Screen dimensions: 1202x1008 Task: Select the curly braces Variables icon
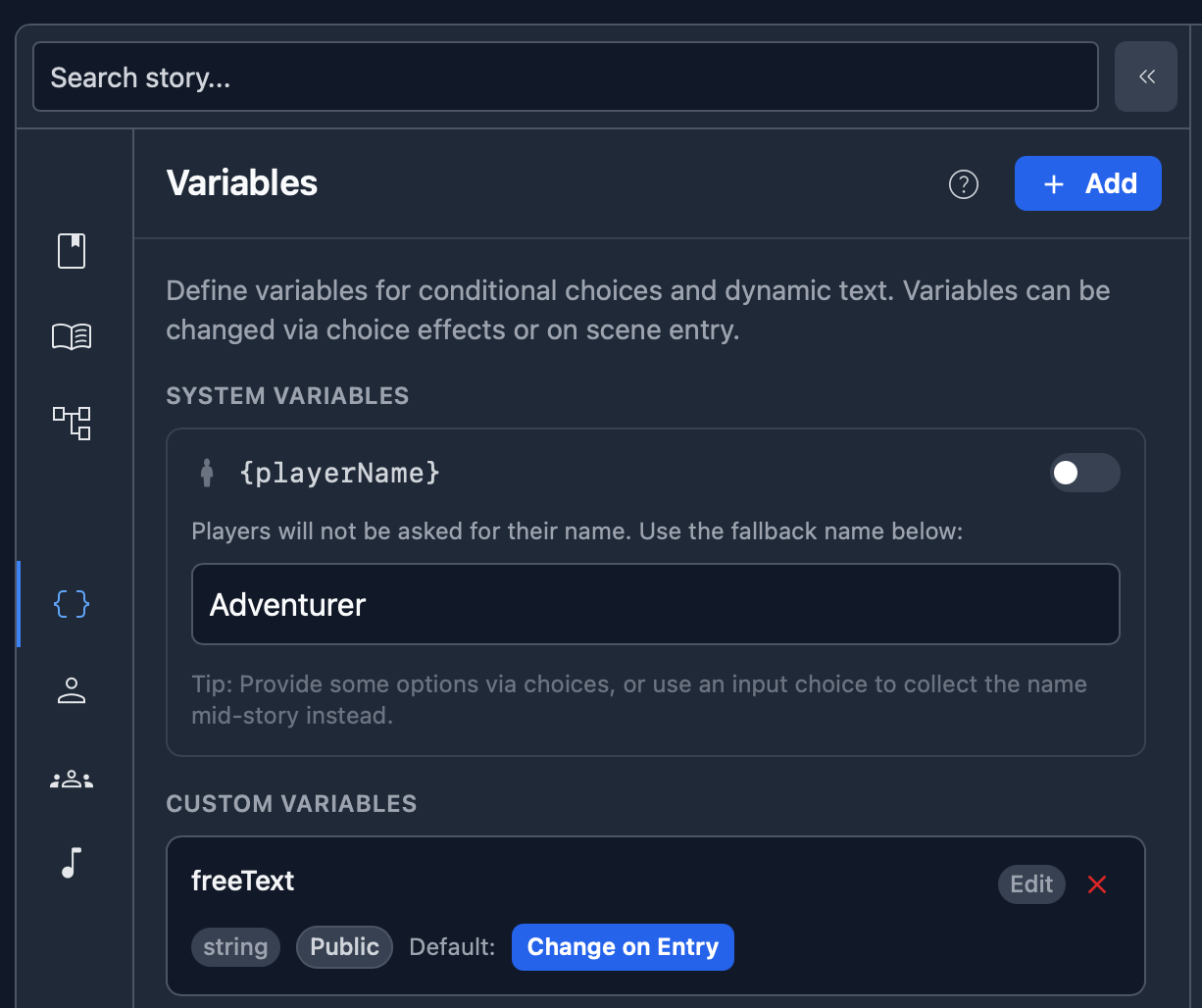pos(72,604)
